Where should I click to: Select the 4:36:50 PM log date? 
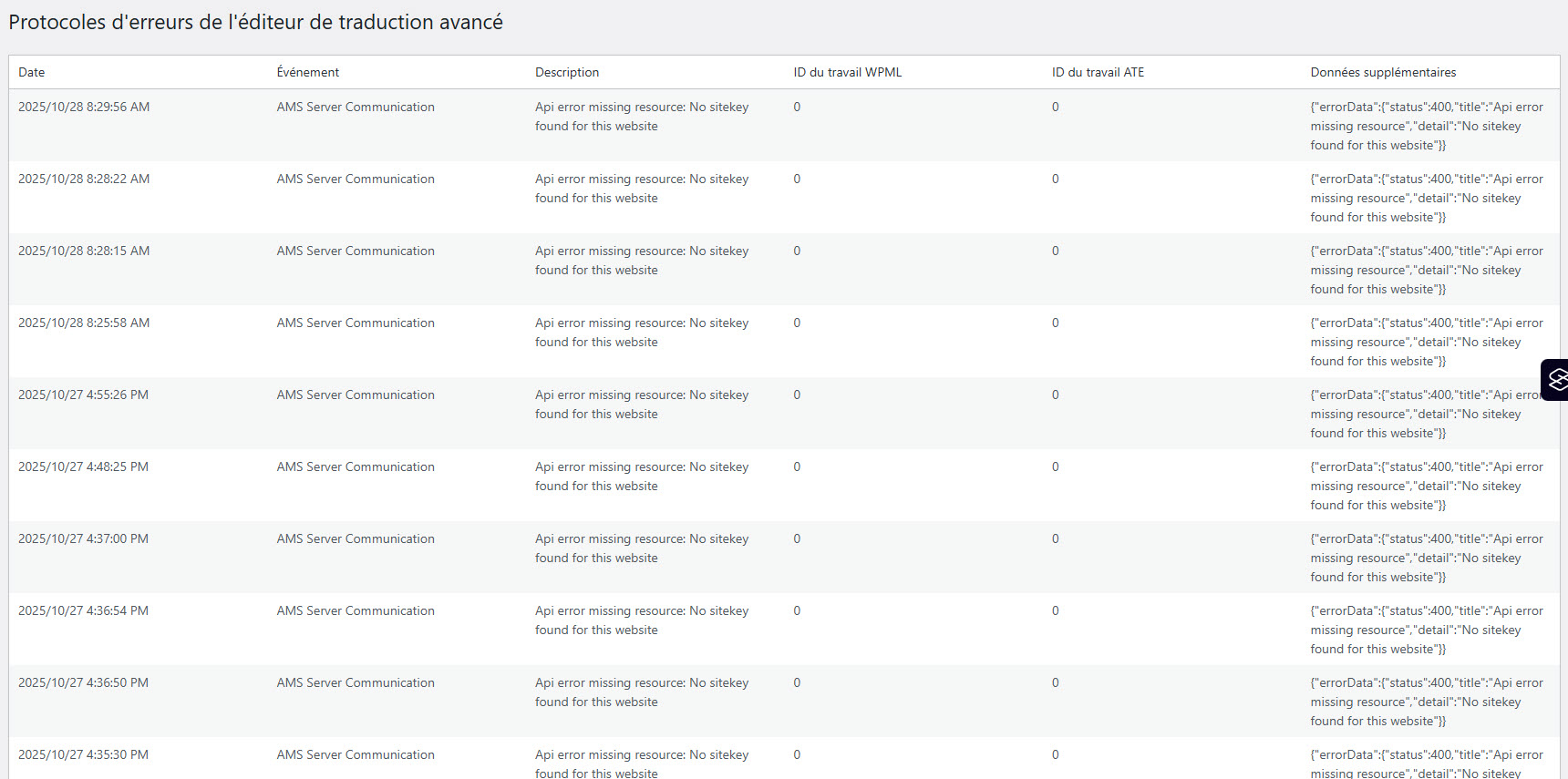click(x=83, y=682)
